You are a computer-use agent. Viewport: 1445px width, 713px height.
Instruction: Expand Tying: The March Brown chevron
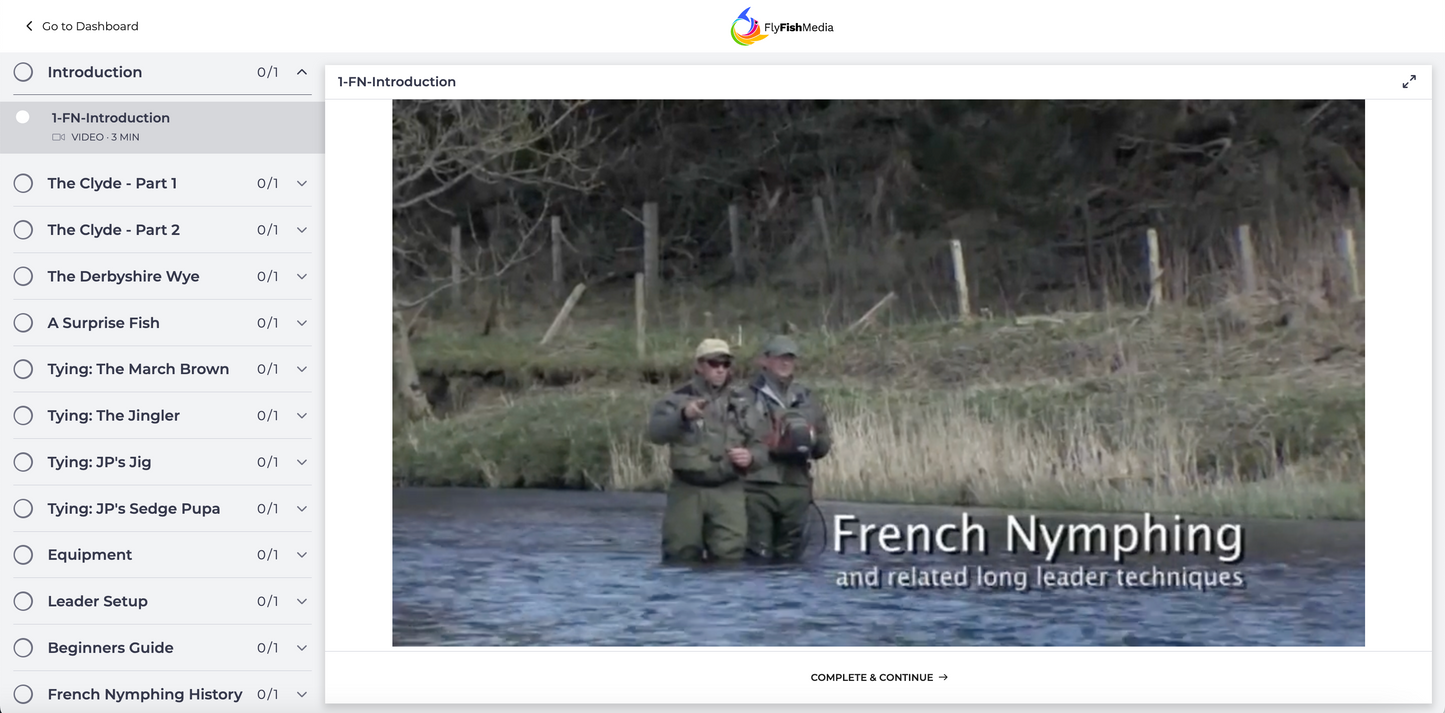click(x=302, y=369)
